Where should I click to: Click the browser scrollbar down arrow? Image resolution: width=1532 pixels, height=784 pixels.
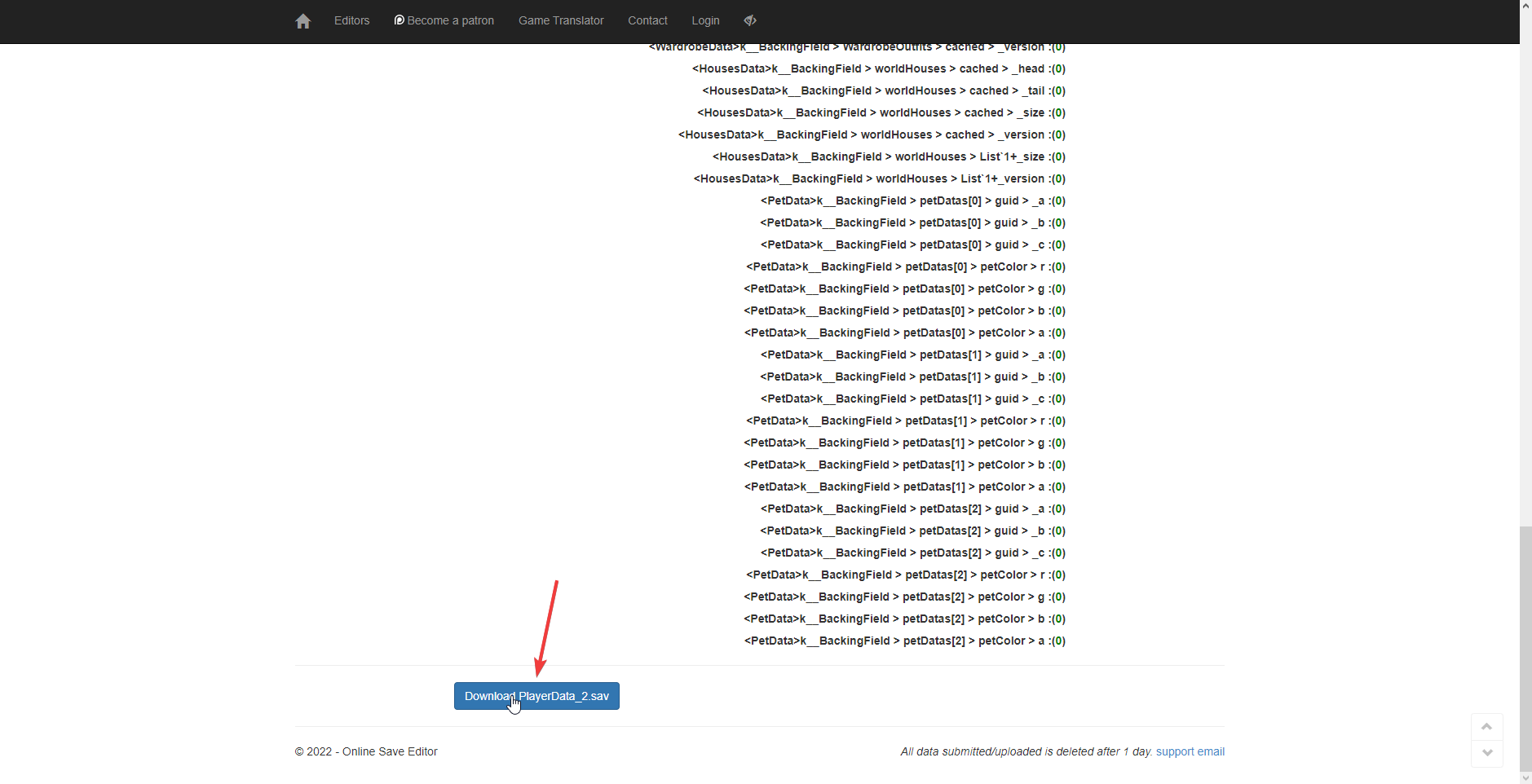point(1525,777)
